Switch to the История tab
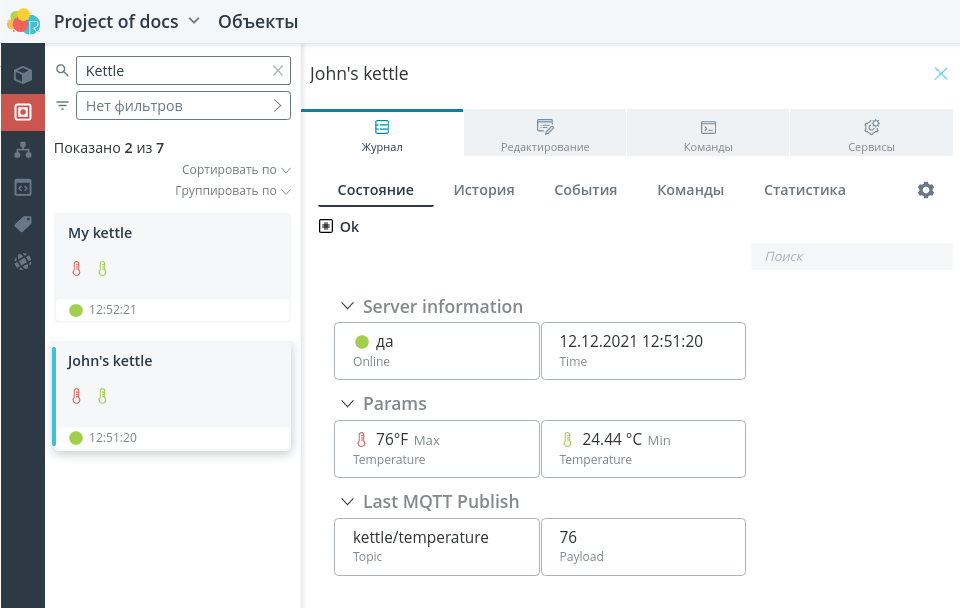Image resolution: width=960 pixels, height=608 pixels. (x=484, y=190)
